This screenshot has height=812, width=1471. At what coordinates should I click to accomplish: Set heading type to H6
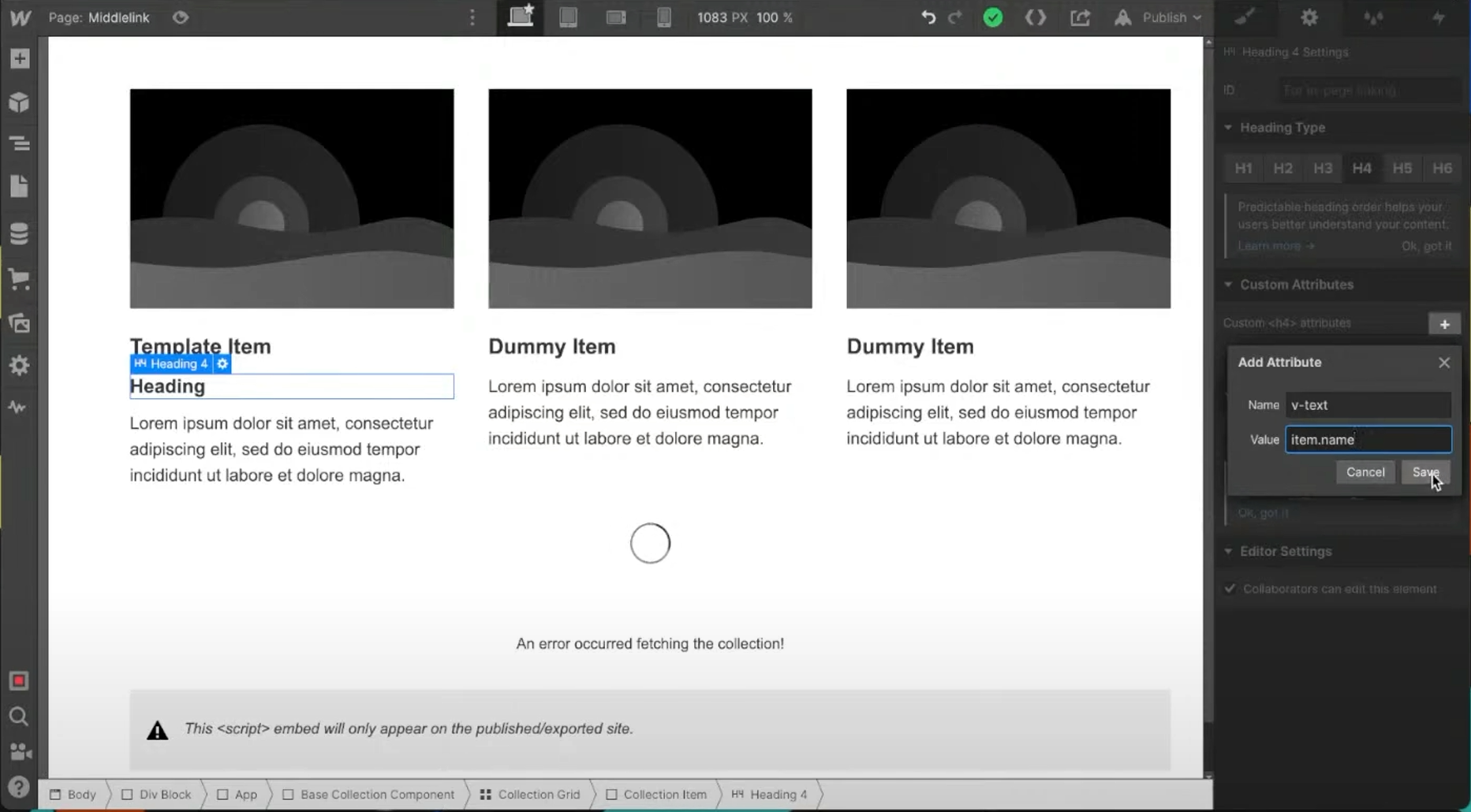1443,168
